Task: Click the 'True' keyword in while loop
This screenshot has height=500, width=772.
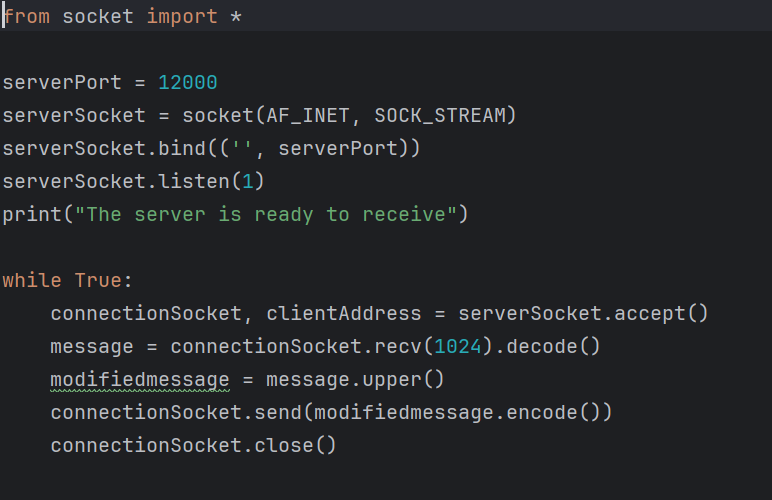Action: (x=97, y=280)
